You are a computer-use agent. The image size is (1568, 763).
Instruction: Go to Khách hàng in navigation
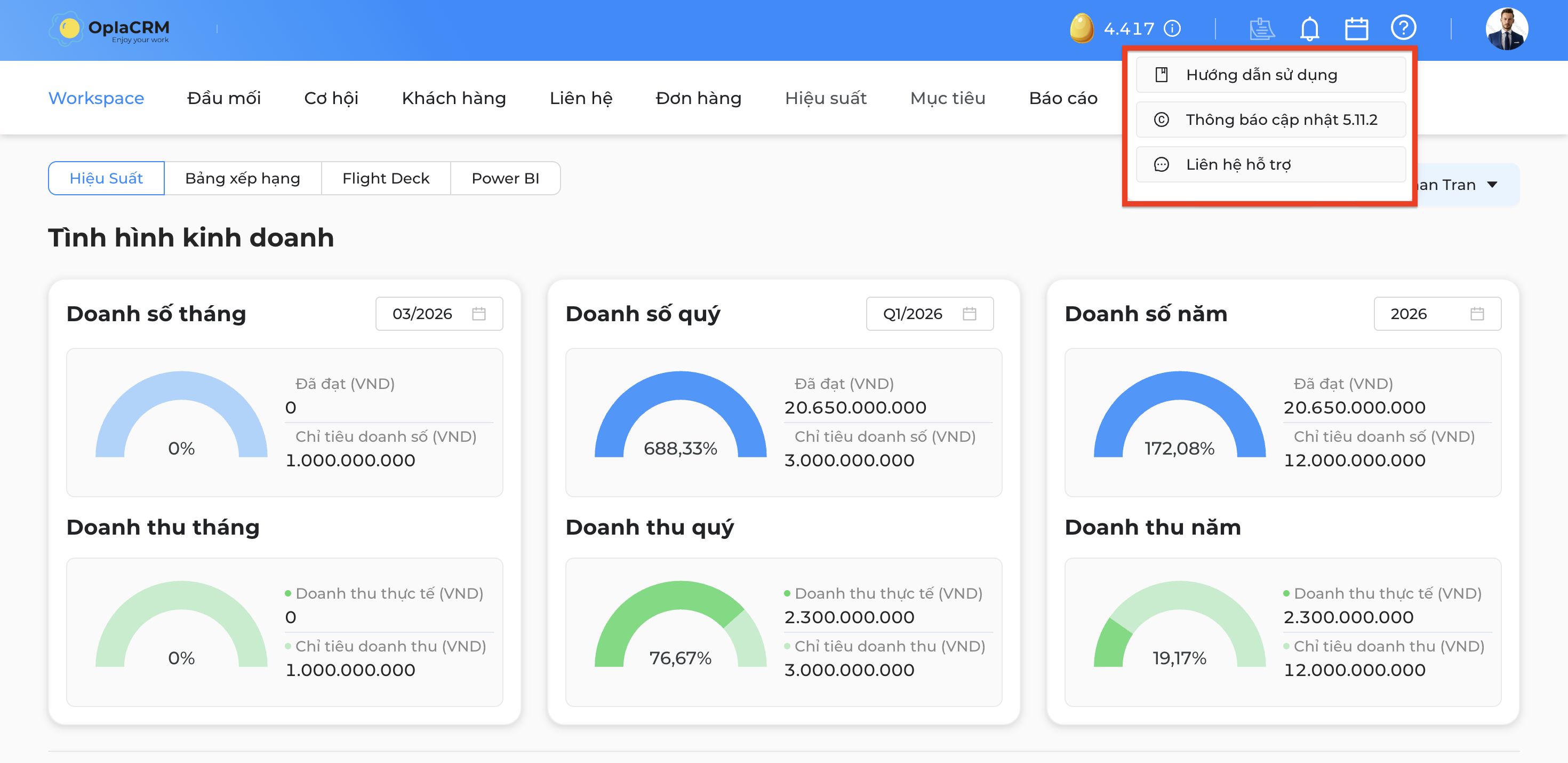tap(453, 98)
